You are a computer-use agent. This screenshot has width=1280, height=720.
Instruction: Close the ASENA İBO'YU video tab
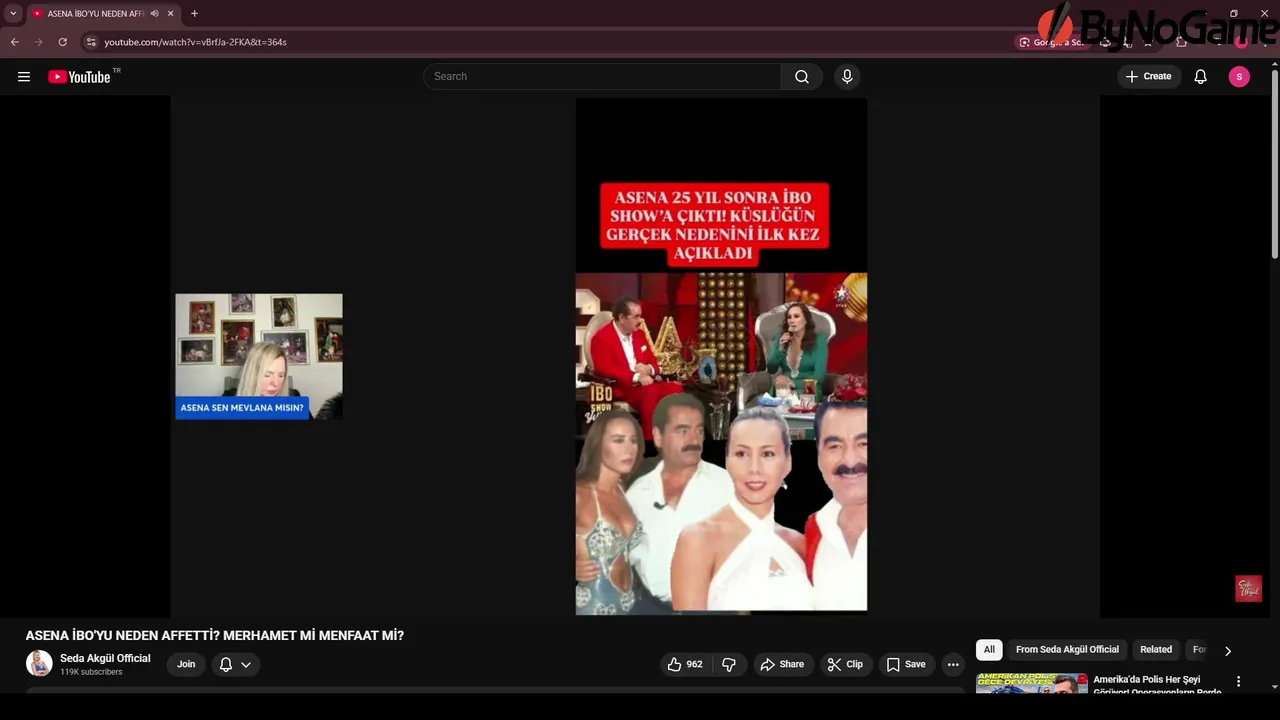coord(170,13)
